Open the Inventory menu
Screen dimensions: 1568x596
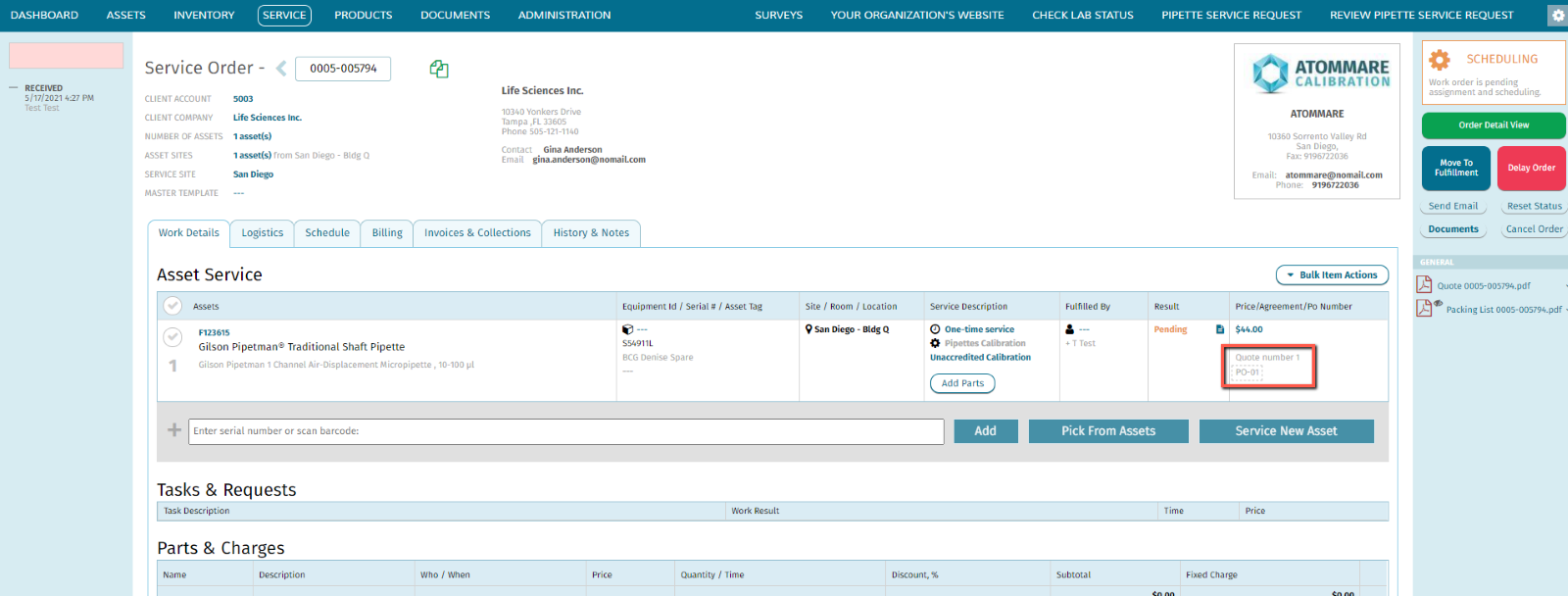204,15
